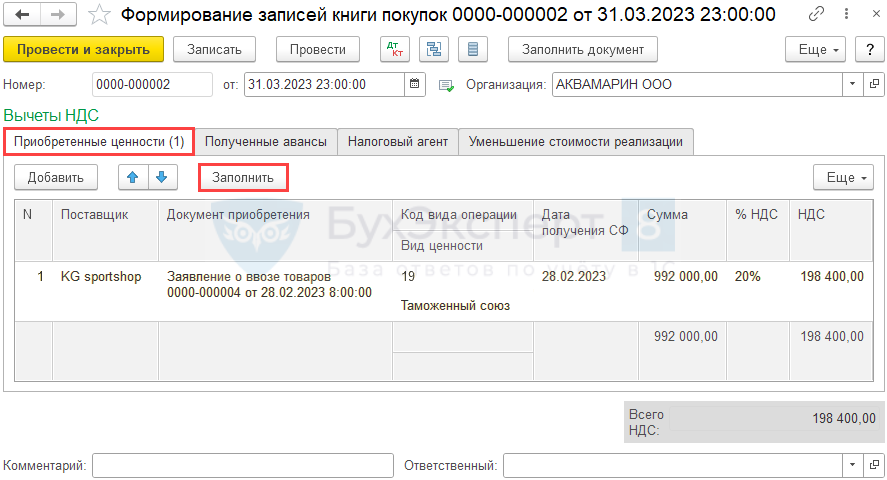Move the row down with down arrow

point(162,178)
